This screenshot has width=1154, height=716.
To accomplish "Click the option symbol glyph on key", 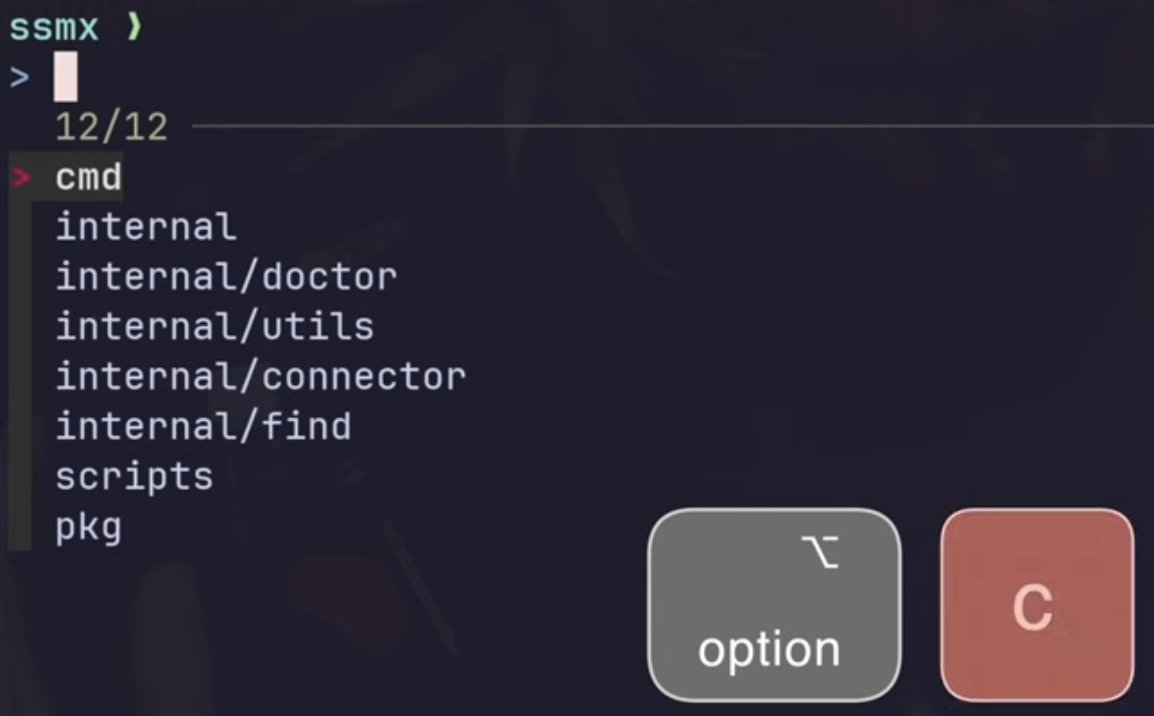I will coord(820,552).
